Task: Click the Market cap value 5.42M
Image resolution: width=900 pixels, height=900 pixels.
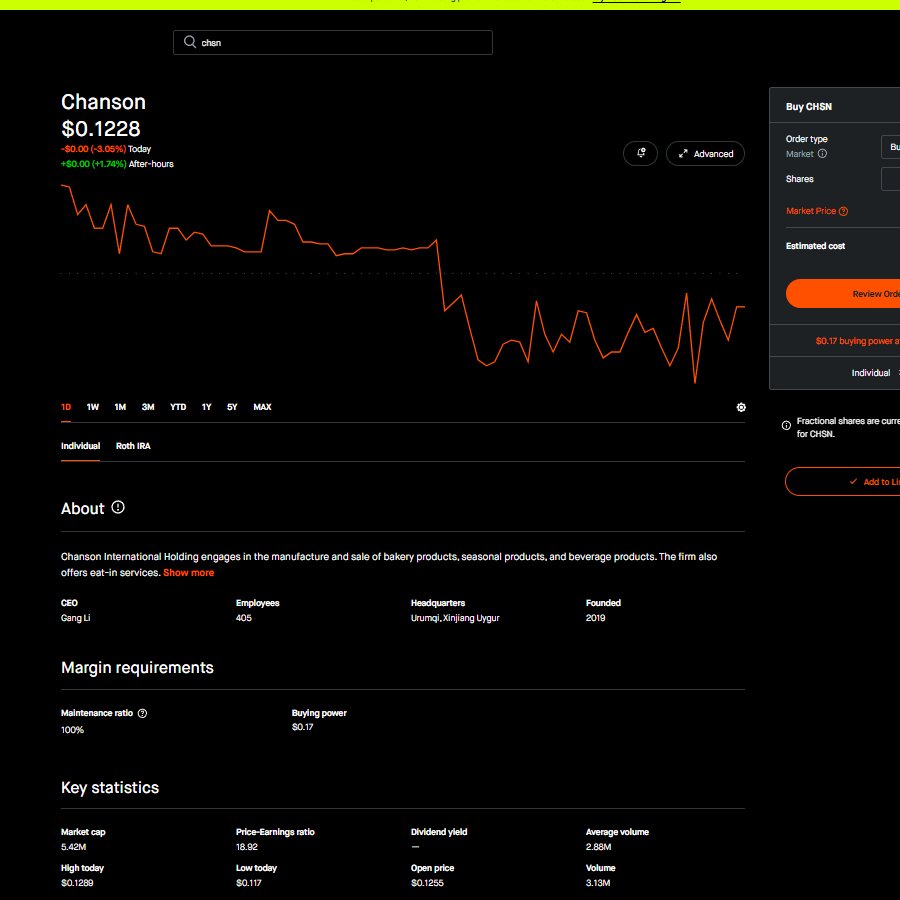Action: 73,847
